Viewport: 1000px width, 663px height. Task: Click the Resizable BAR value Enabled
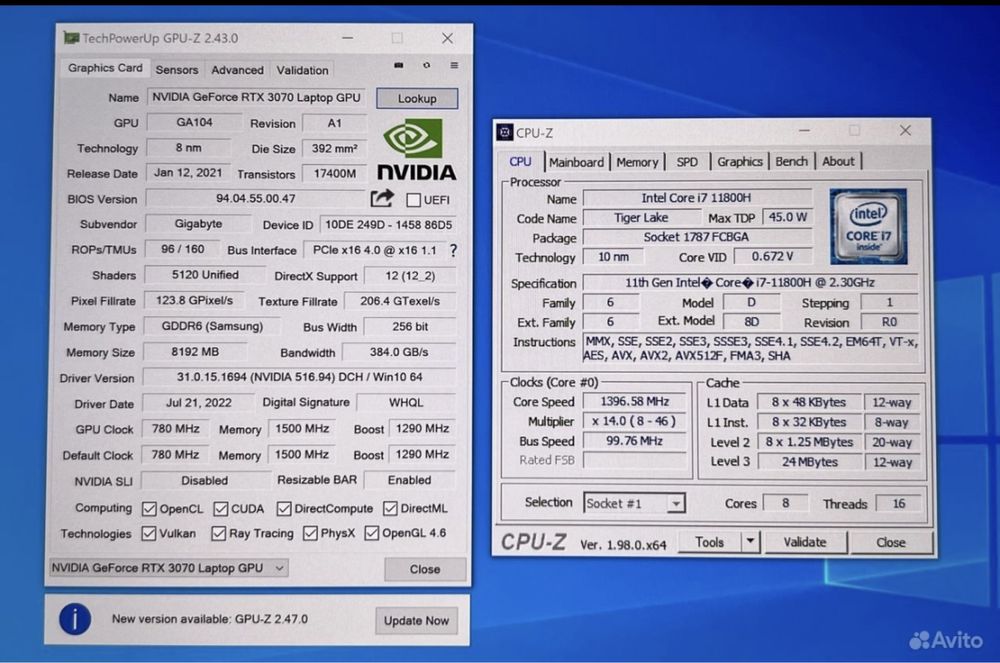(x=409, y=479)
